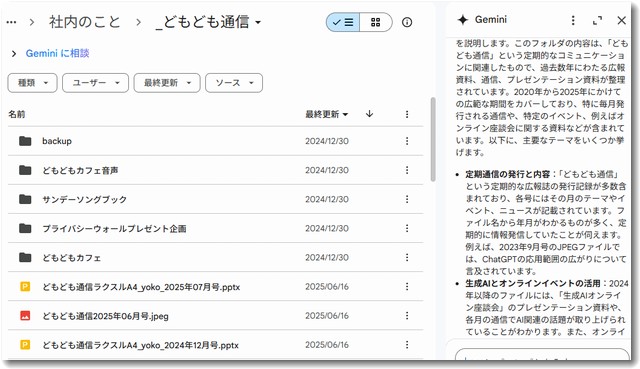The height and width of the screenshot is (369, 640).
Task: Go to 社内のこと folder breadcrumb
Action: (84, 22)
